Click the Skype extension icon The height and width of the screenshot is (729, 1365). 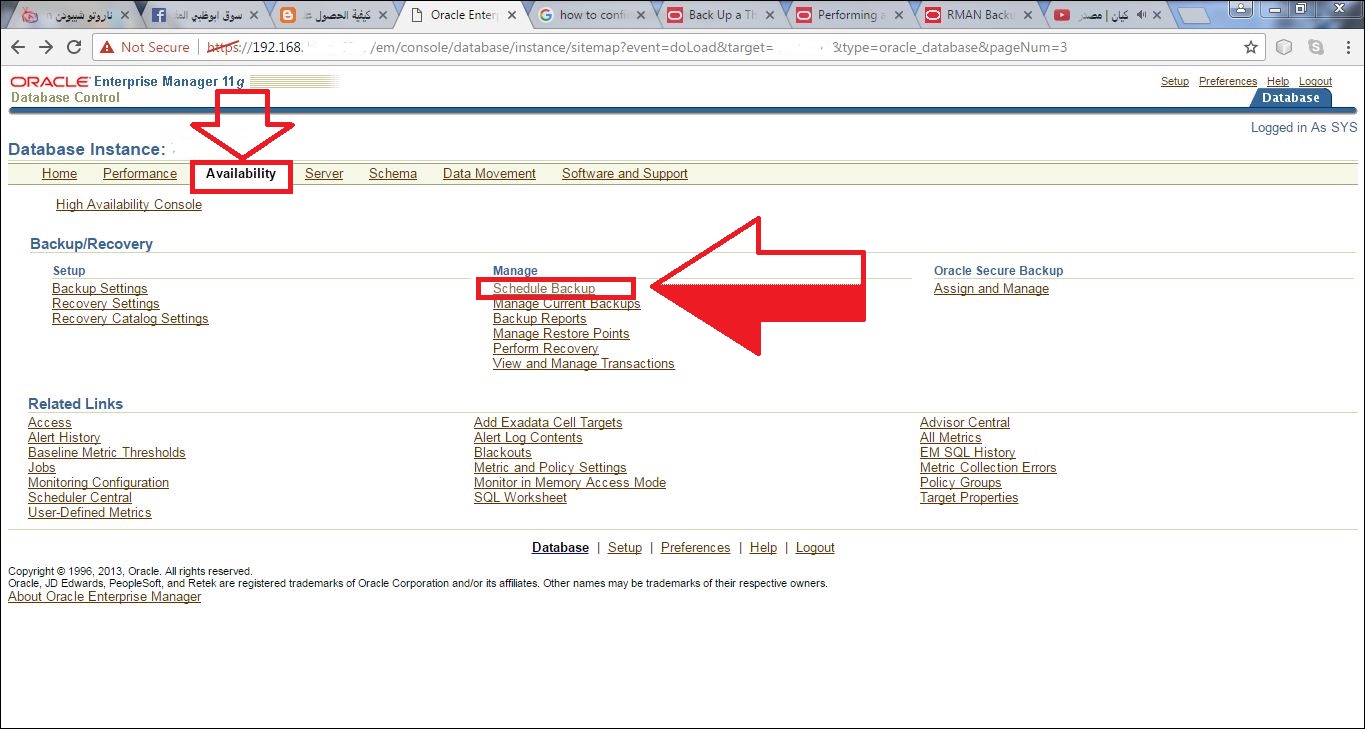(1315, 47)
